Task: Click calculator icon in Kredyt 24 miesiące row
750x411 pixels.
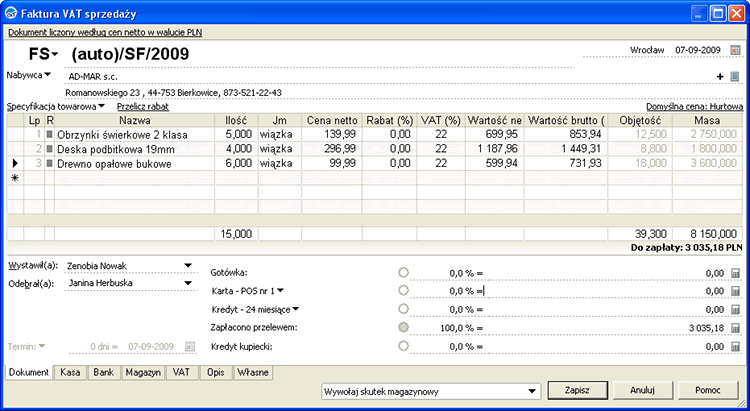Action: click(735, 309)
